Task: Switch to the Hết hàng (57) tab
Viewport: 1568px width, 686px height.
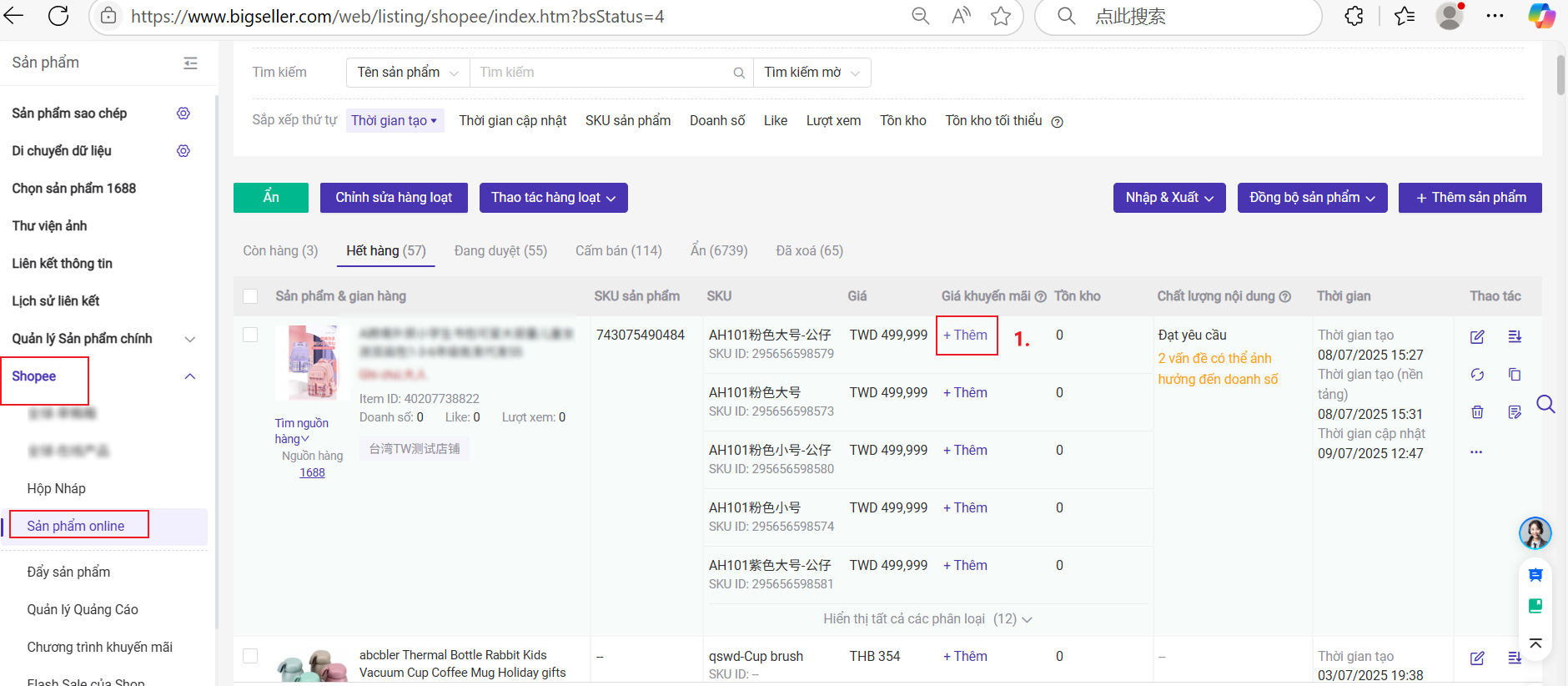Action: (386, 251)
